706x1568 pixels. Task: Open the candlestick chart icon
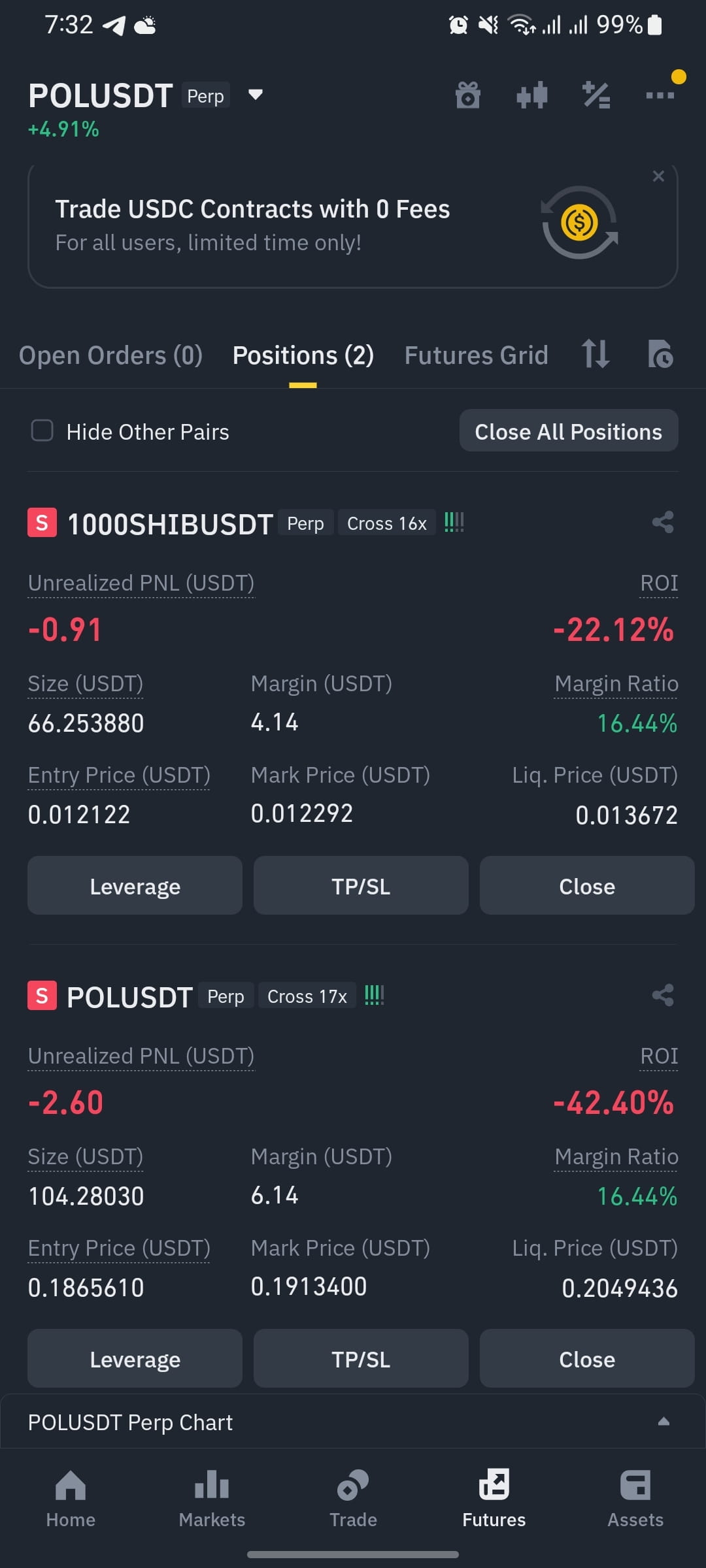pyautogui.click(x=531, y=95)
